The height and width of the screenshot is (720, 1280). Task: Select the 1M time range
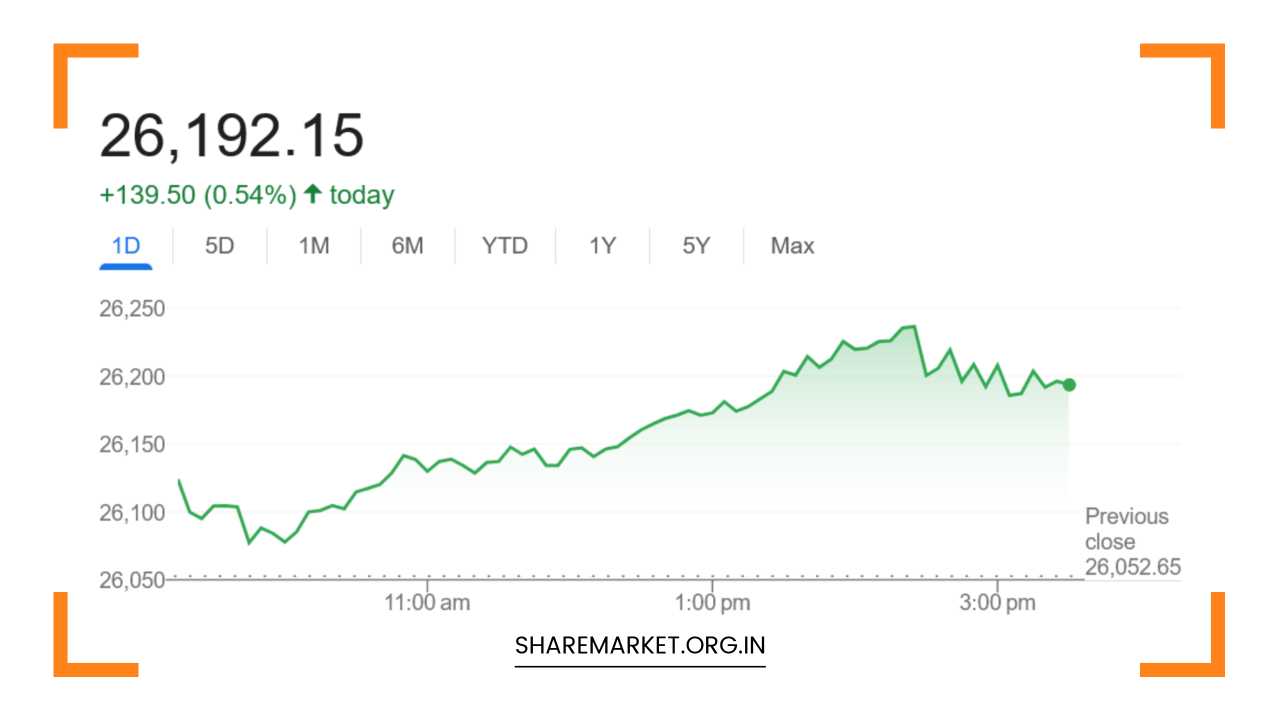click(313, 245)
